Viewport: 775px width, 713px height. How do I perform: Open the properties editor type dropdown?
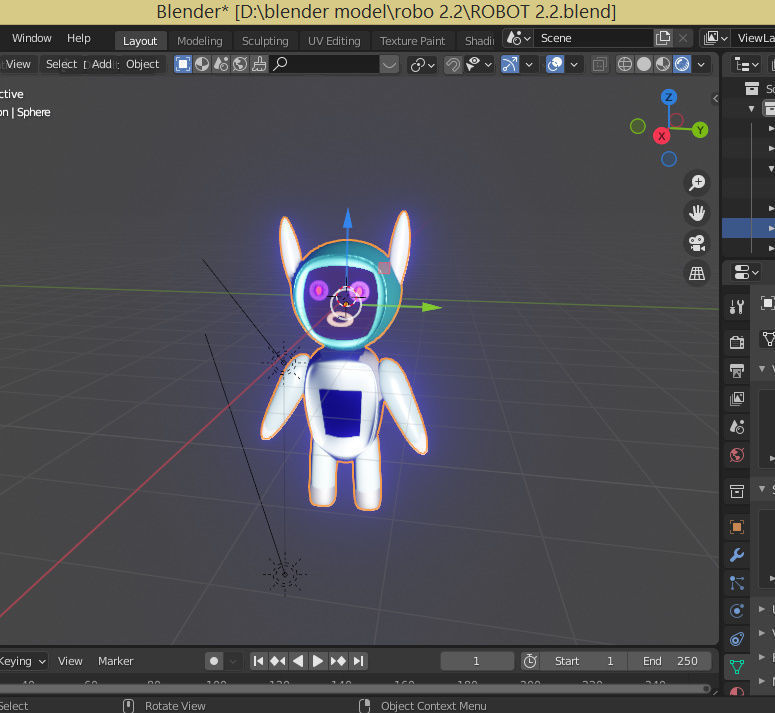click(746, 272)
